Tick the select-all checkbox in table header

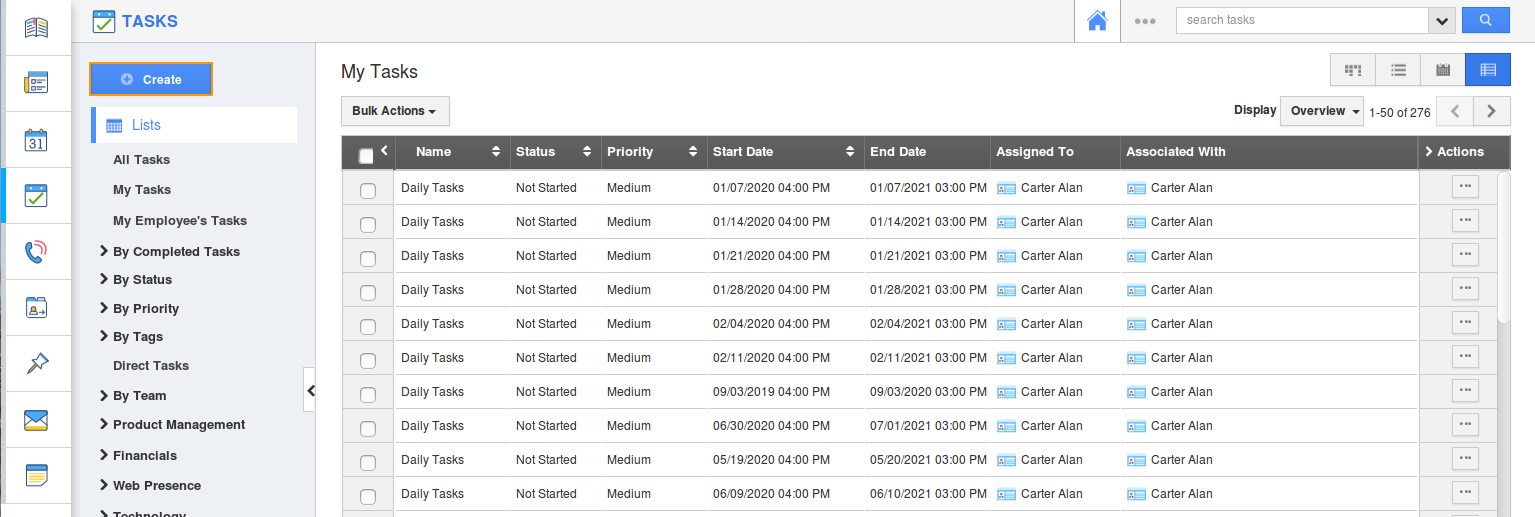click(366, 155)
